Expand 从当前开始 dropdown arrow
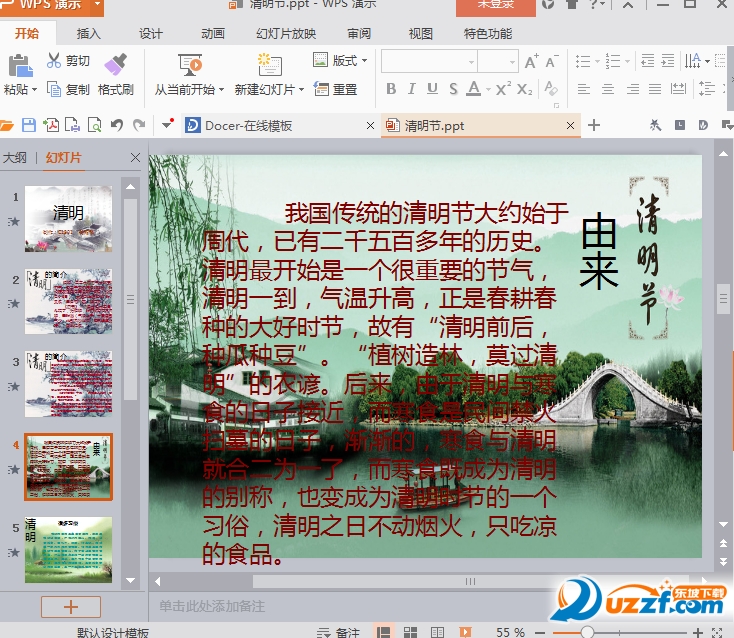The image size is (734, 638). [221, 89]
